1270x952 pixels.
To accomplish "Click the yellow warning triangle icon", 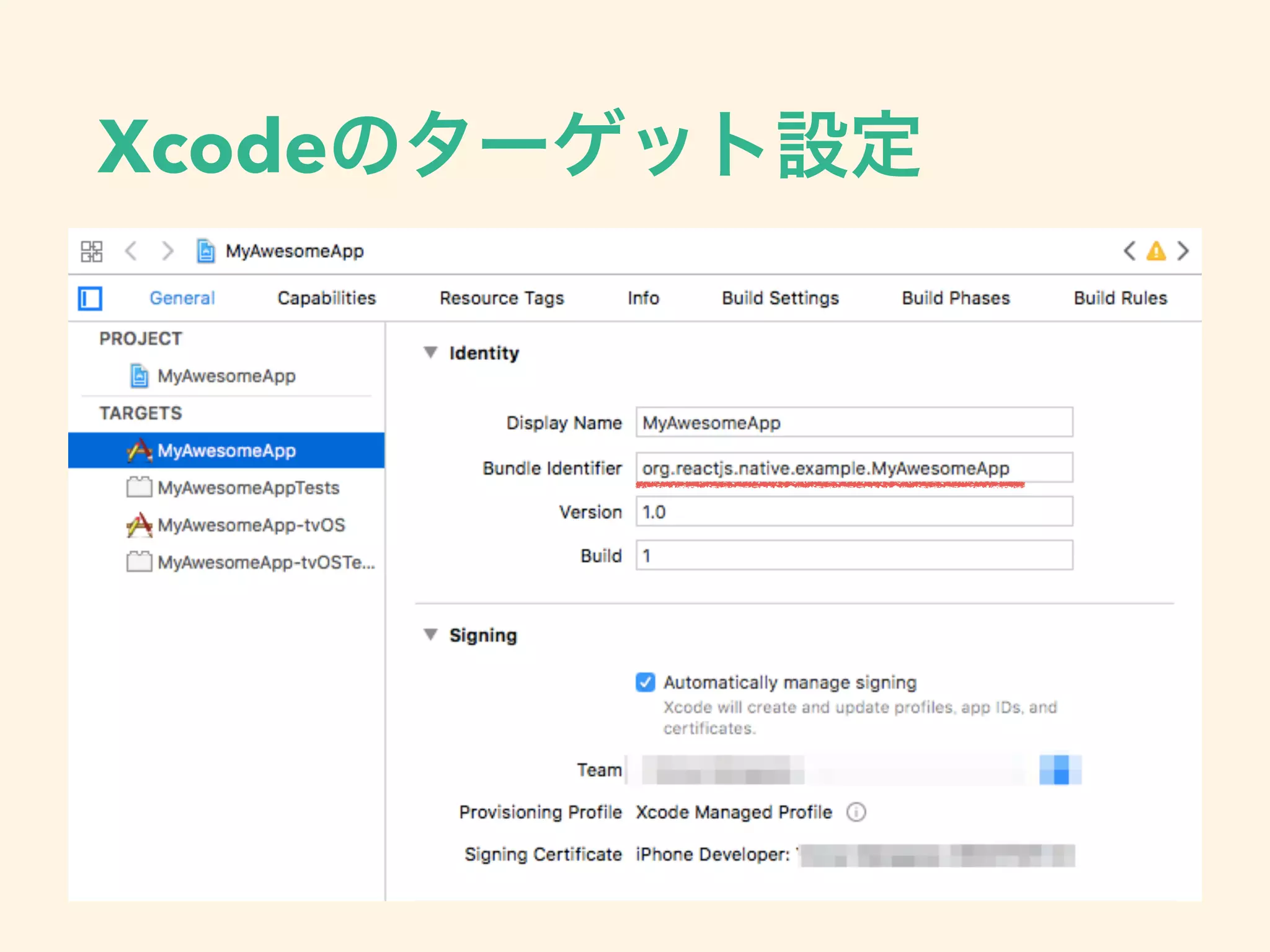I will point(1156,251).
